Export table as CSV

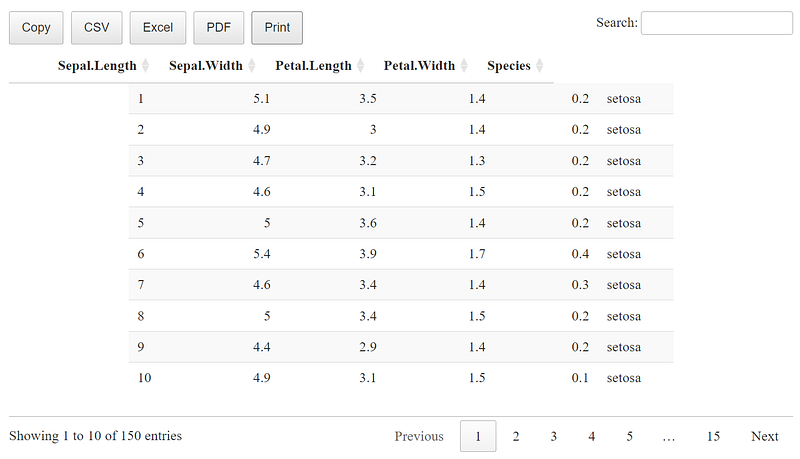pos(96,28)
